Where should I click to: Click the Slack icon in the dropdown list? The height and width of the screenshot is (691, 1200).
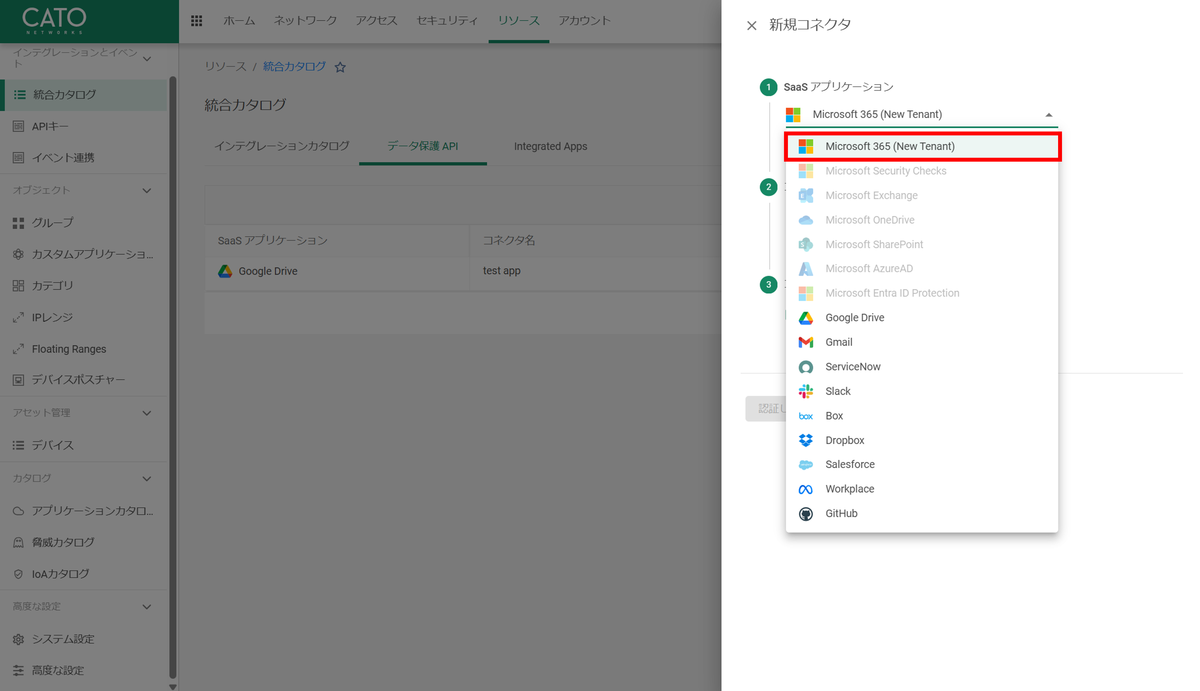pos(806,391)
